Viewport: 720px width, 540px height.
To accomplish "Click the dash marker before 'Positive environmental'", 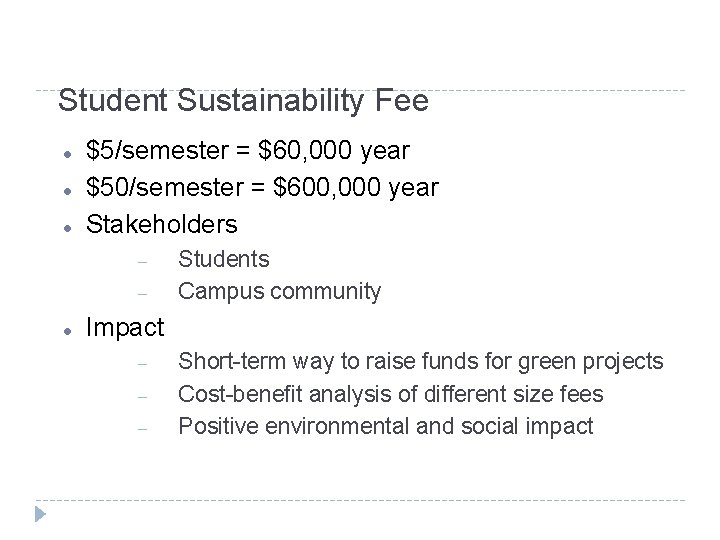I will [143, 429].
